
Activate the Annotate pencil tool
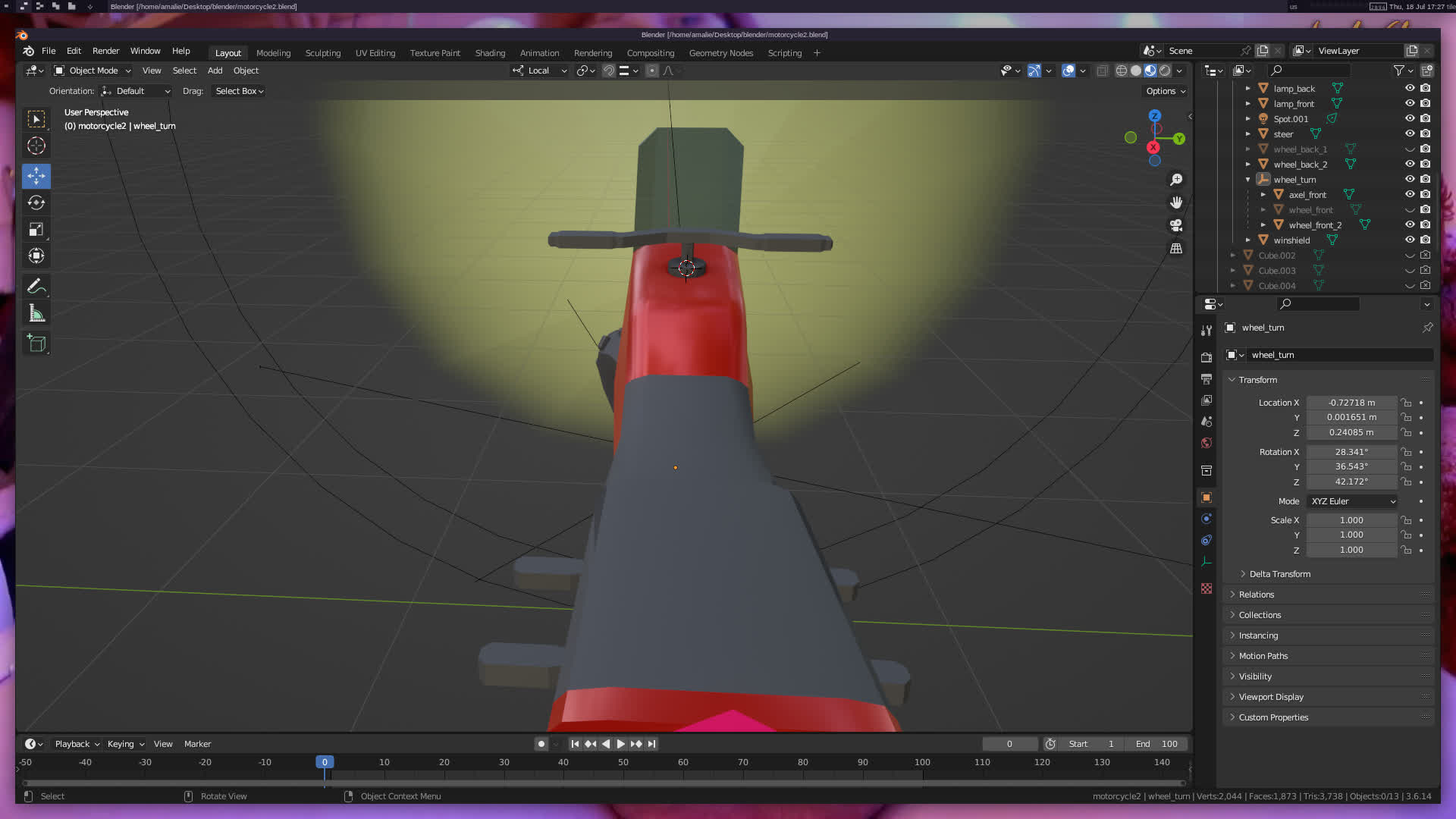pyautogui.click(x=36, y=287)
